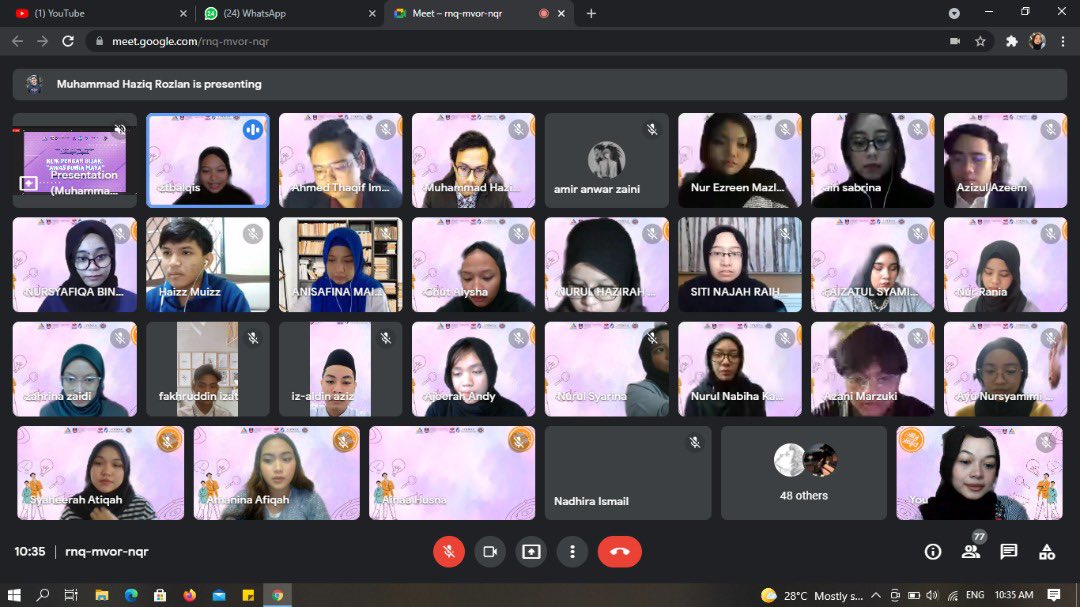Open volume control in system tray
Image resolution: width=1080 pixels, height=607 pixels.
coord(933,595)
